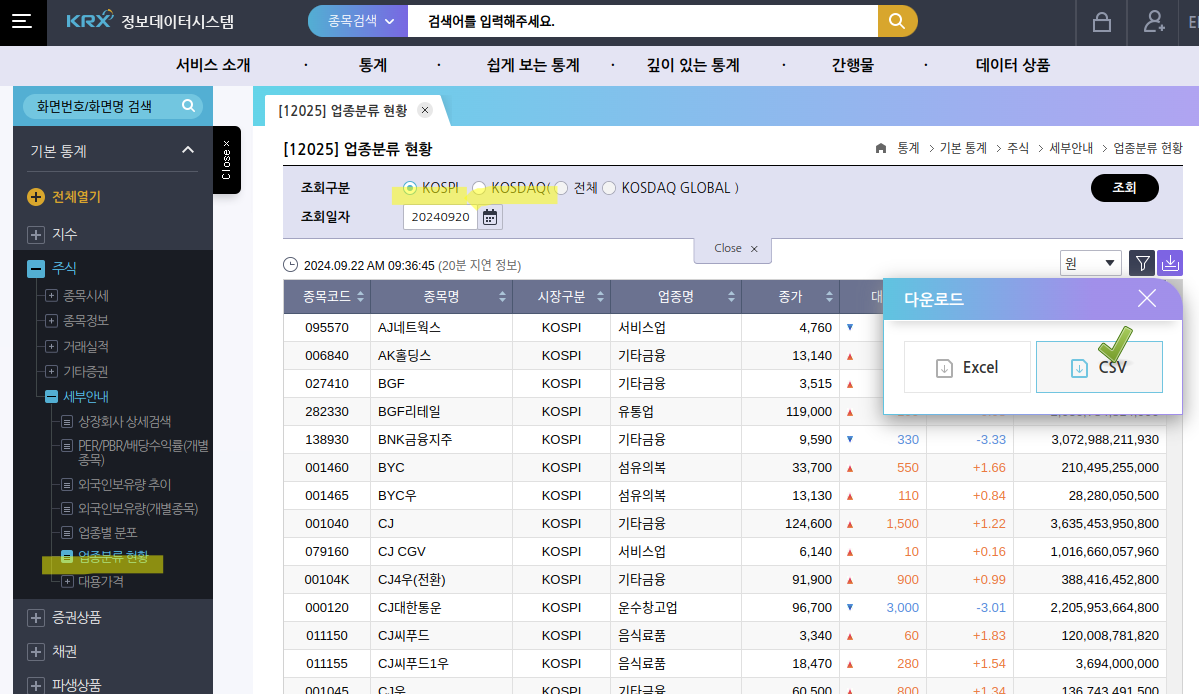This screenshot has height=694, width=1199.
Task: Sort by 업종명 column arrows
Action: [731, 297]
